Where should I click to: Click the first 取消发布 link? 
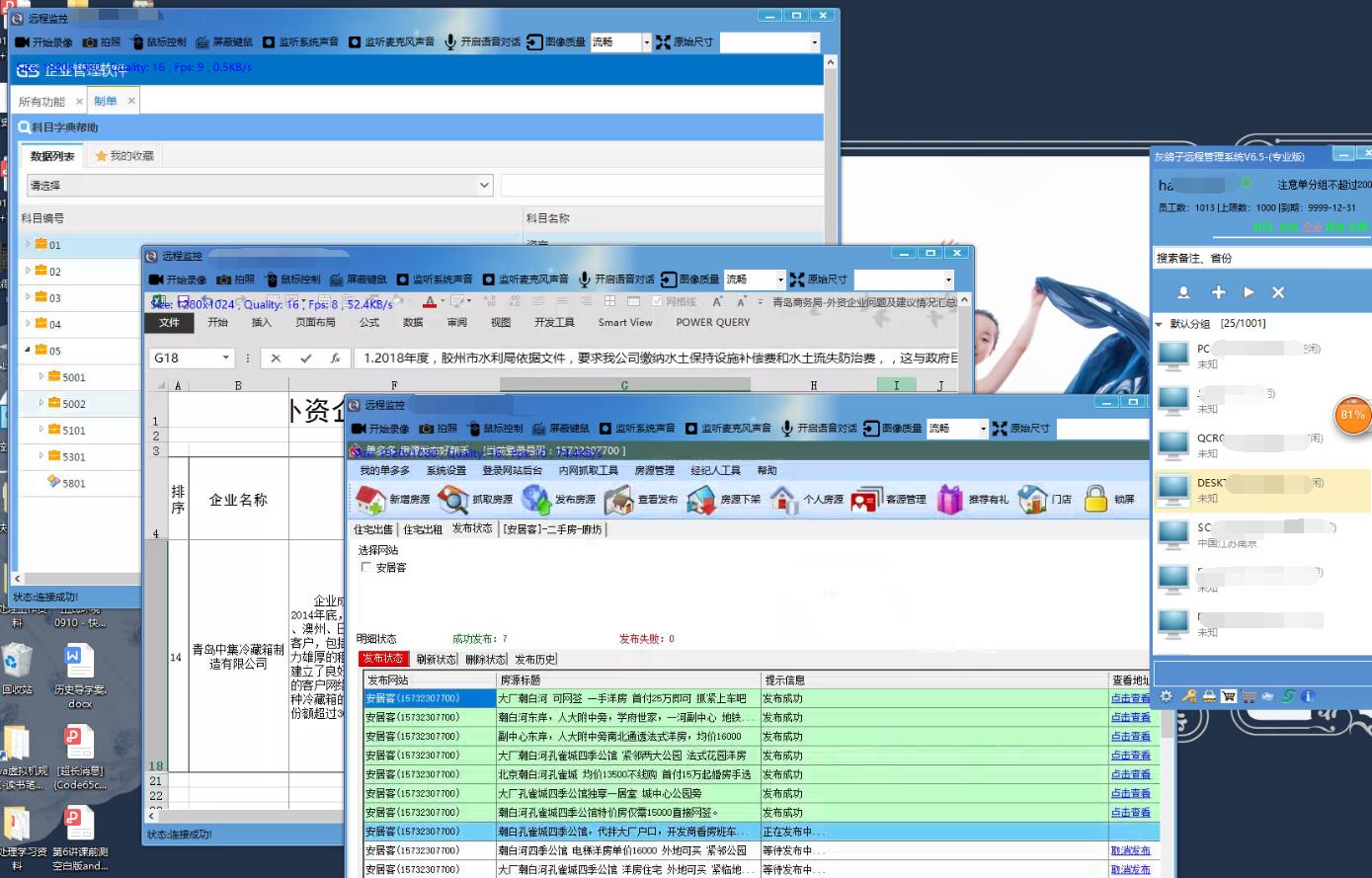click(1129, 851)
